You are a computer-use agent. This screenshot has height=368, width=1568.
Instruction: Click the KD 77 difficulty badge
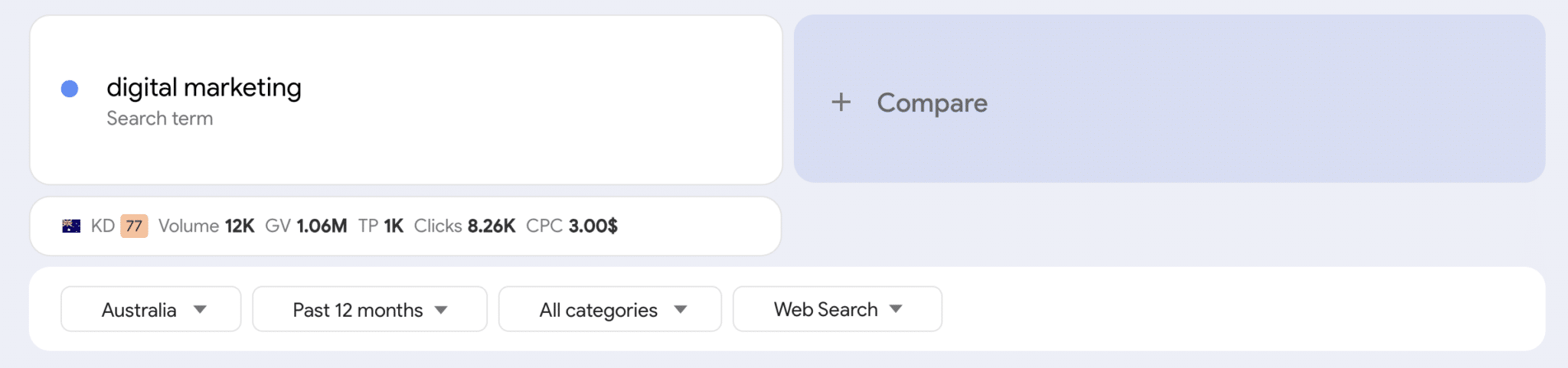coord(134,226)
